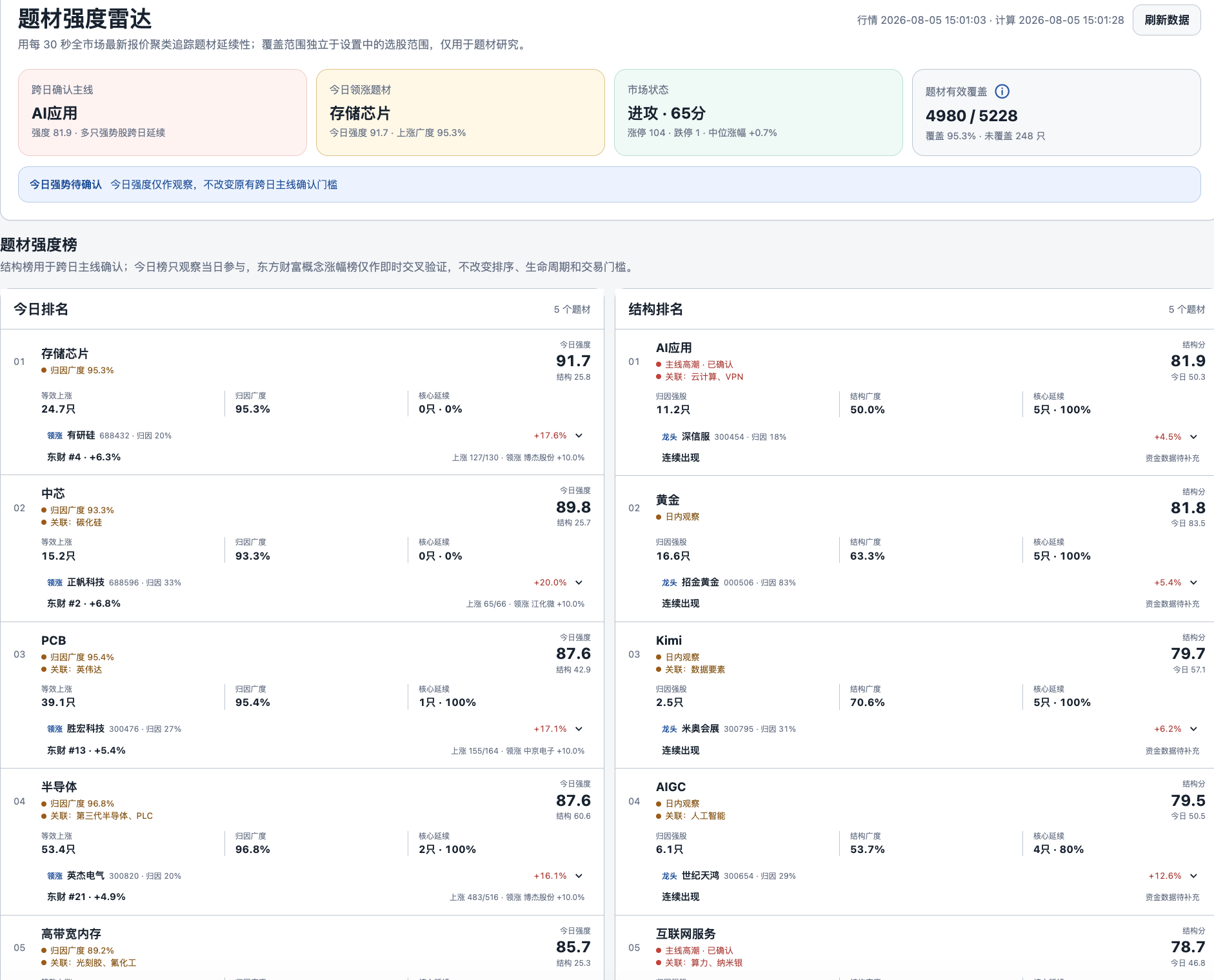Click 结构排名 panel heading
Screen dimensions: 1214x980
(x=656, y=309)
